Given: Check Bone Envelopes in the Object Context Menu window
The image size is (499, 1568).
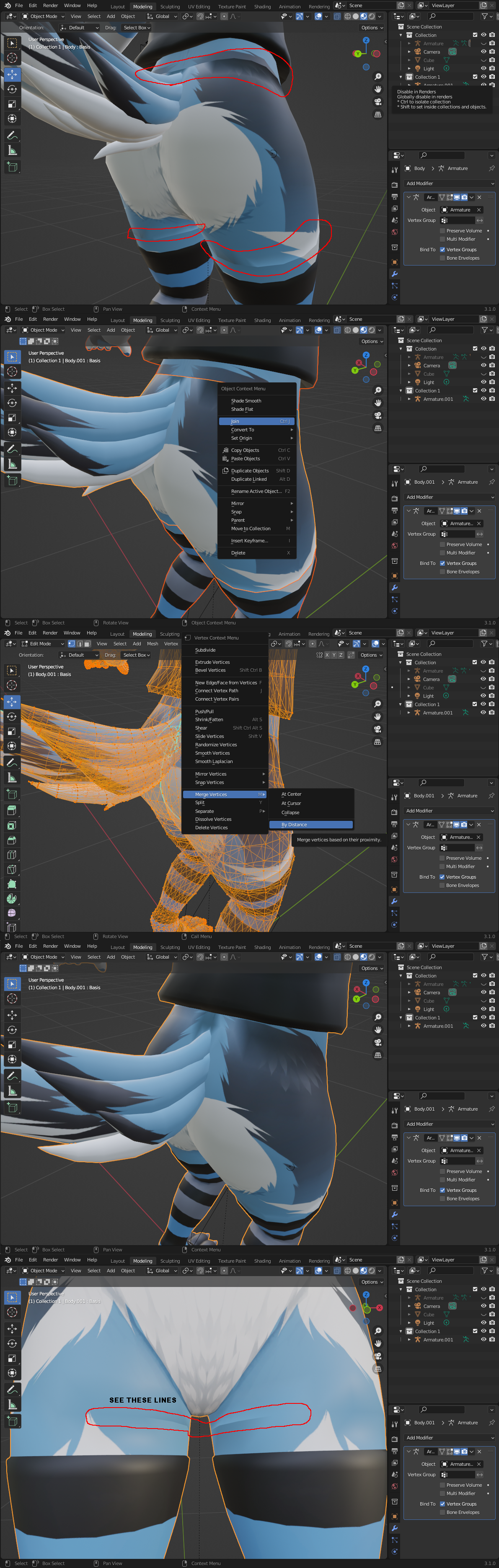Looking at the screenshot, I should tap(442, 572).
